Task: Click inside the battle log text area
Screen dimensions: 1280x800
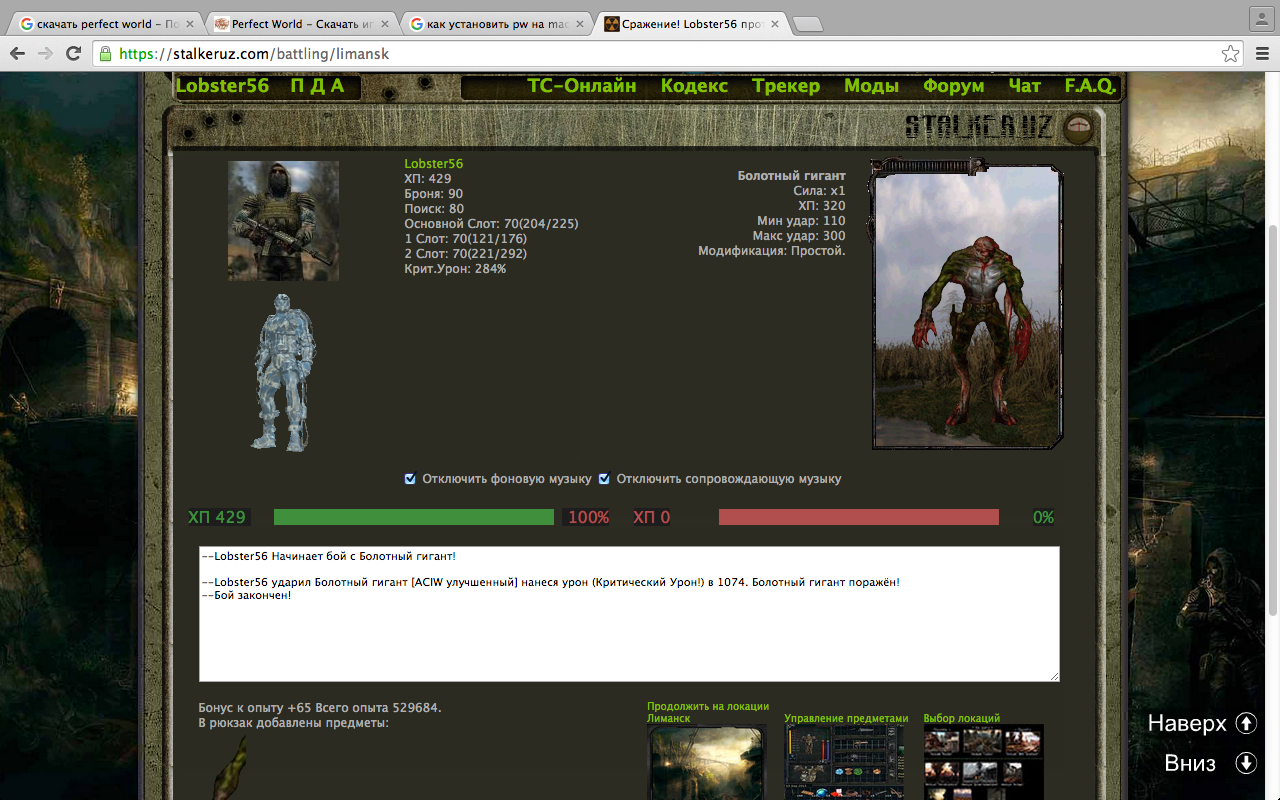Action: 628,630
